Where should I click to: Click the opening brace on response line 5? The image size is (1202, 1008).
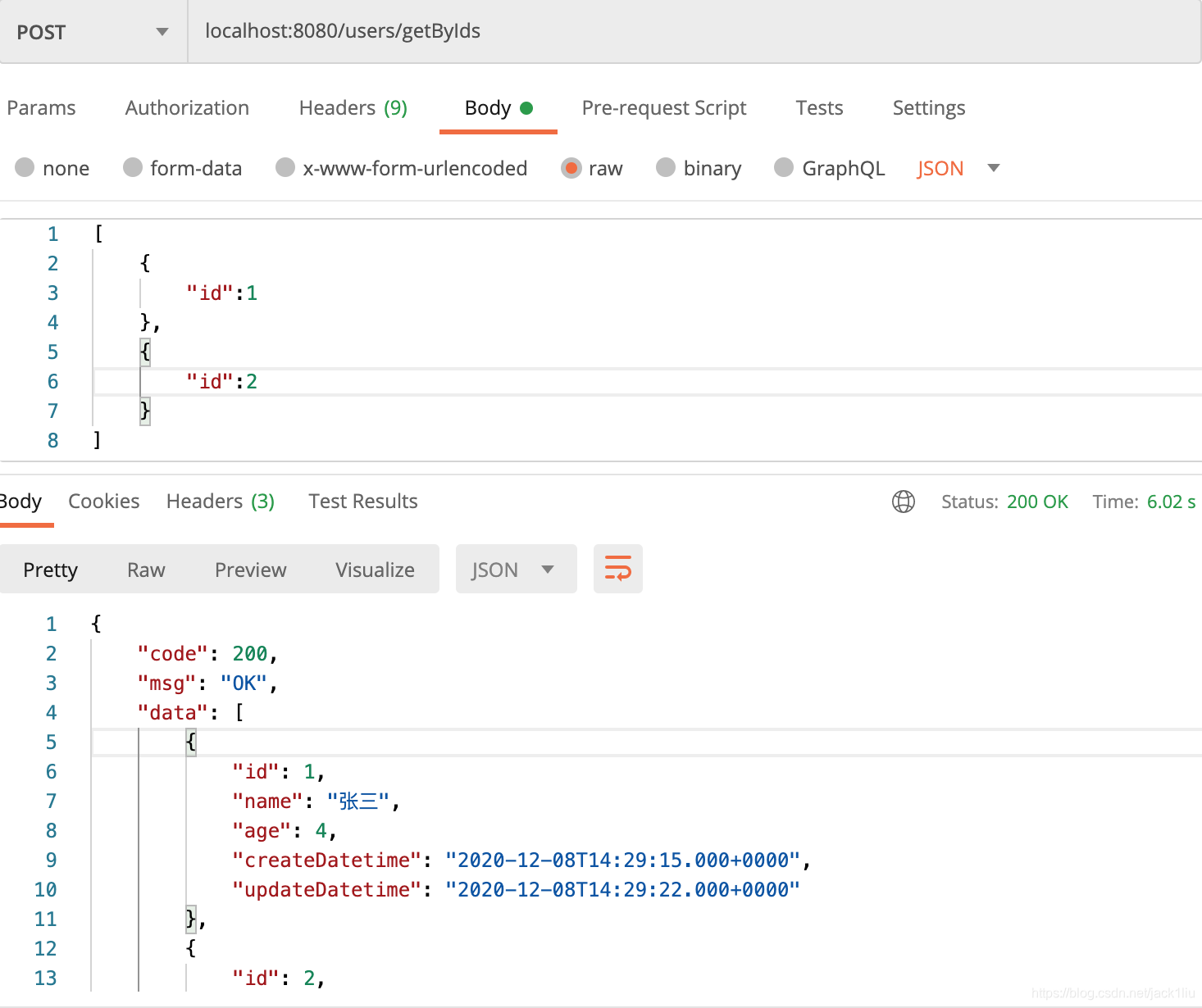pos(191,742)
